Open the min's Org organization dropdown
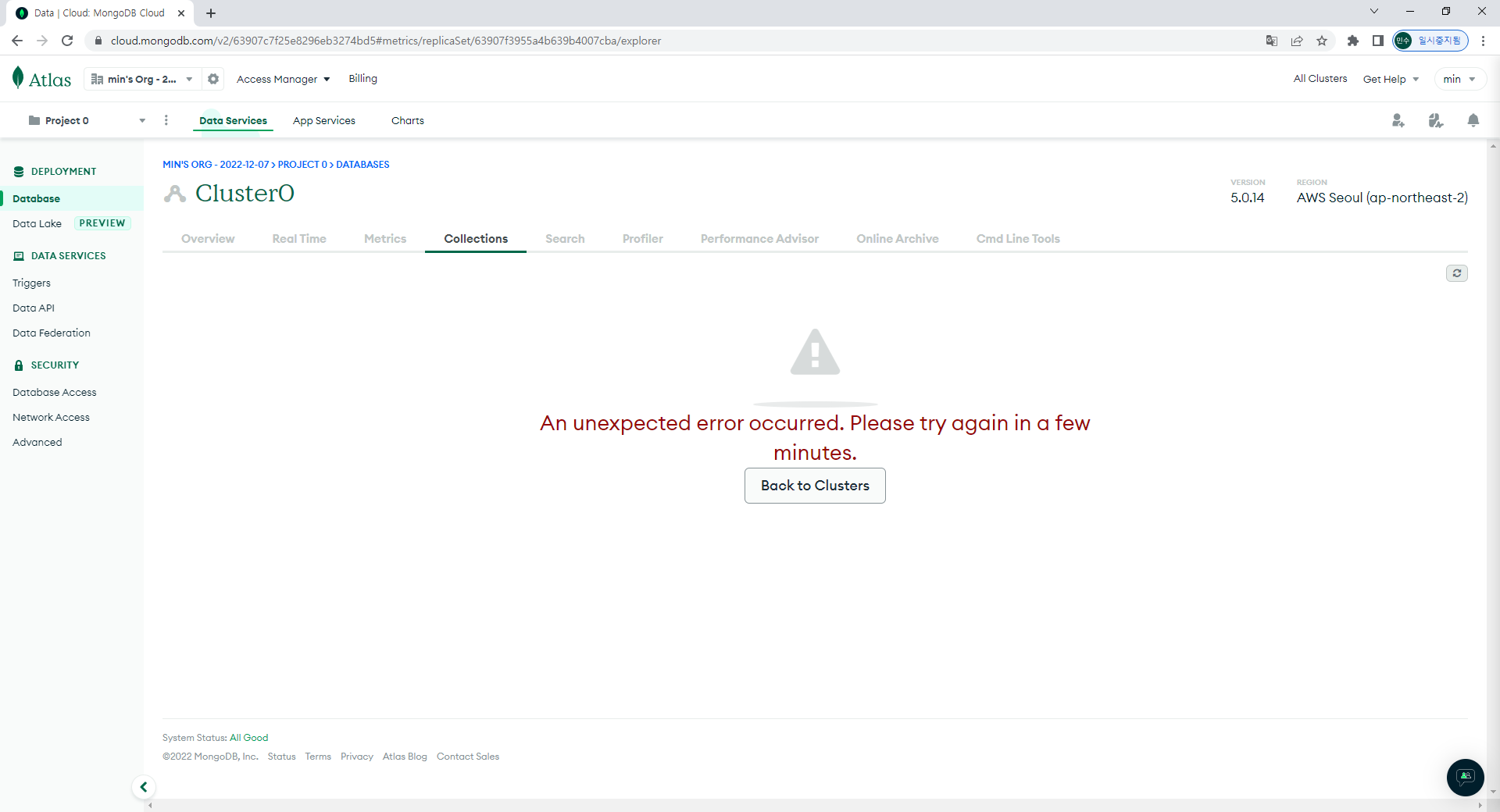This screenshot has width=1500, height=812. coord(141,79)
